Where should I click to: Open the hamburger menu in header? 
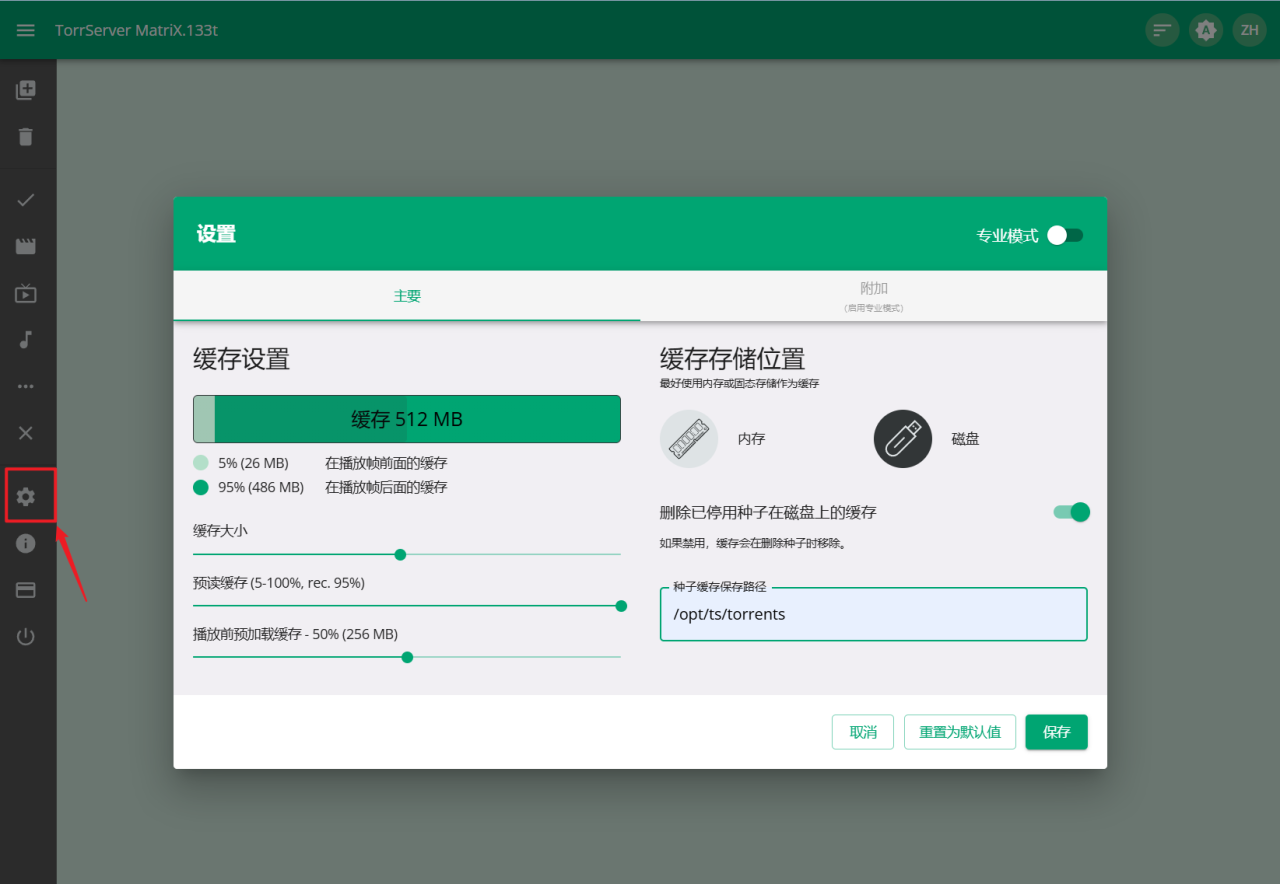coord(26,30)
